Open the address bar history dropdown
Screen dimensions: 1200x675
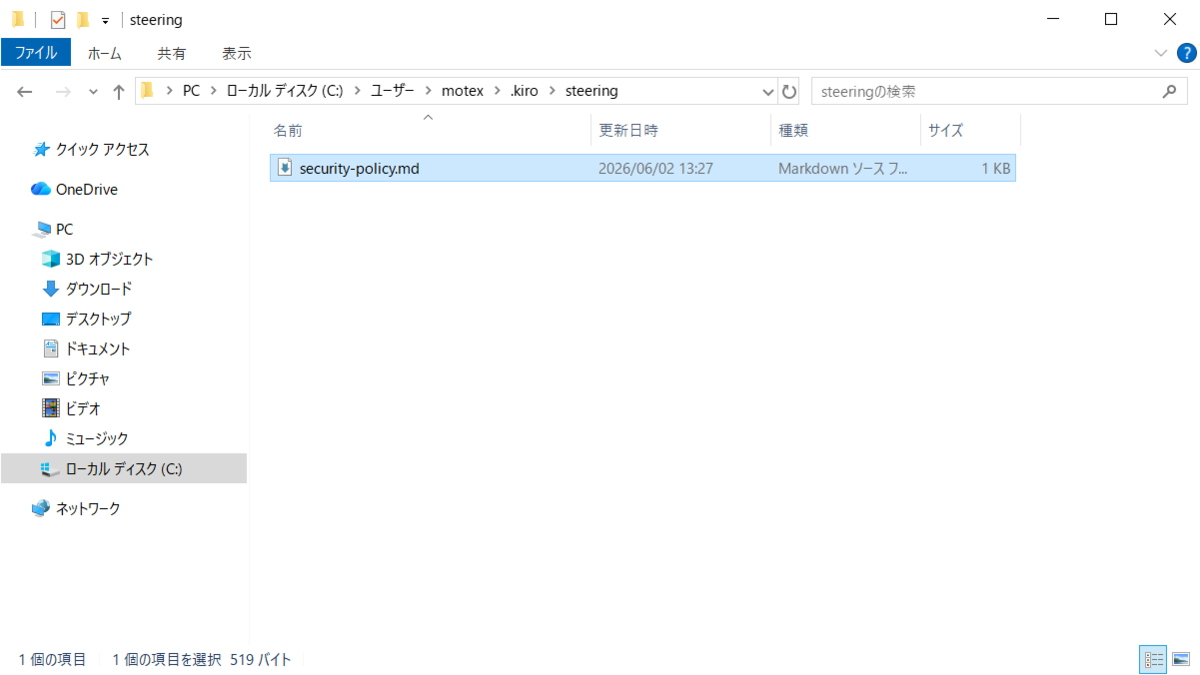pos(768,91)
